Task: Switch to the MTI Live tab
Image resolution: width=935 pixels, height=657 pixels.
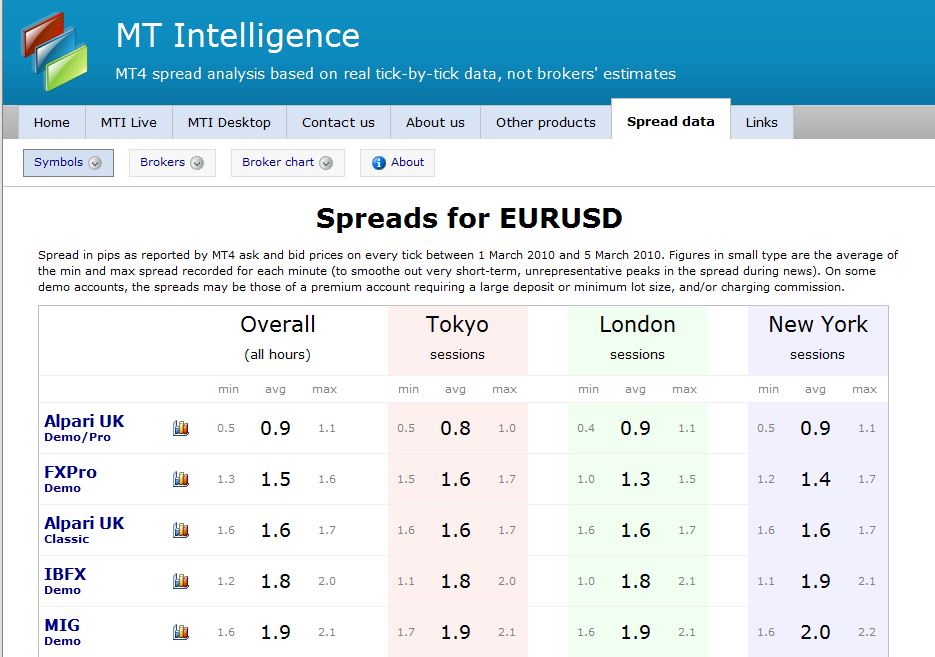Action: 129,122
